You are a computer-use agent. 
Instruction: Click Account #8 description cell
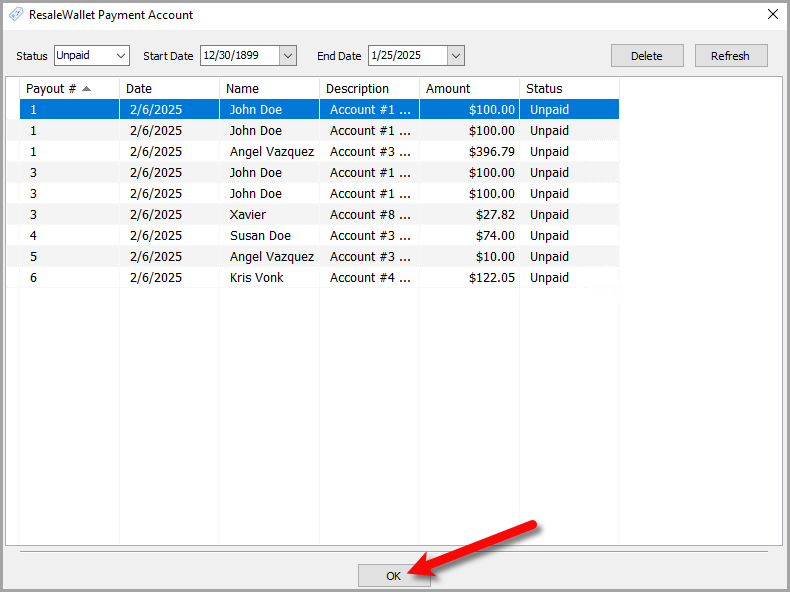pos(369,215)
